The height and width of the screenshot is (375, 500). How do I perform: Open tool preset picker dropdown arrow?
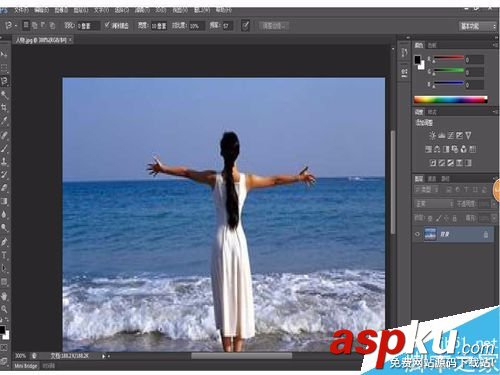(16, 26)
